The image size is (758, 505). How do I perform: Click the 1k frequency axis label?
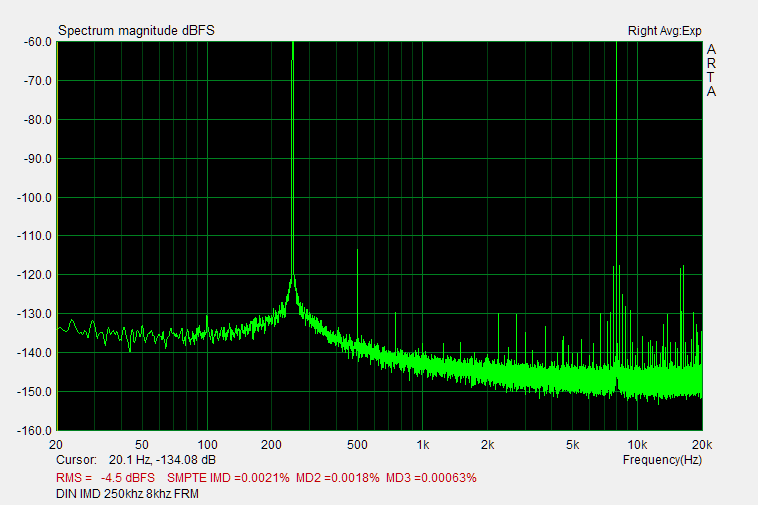tap(423, 445)
